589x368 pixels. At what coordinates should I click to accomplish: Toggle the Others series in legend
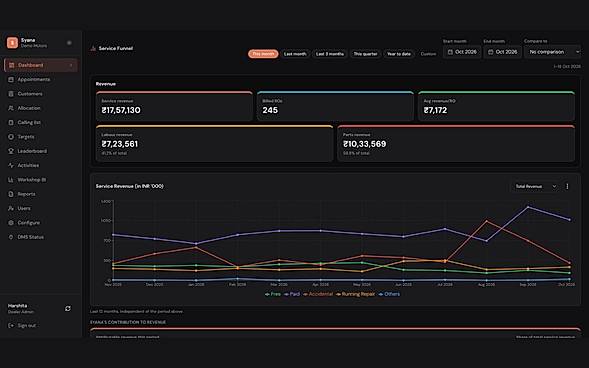click(x=389, y=294)
